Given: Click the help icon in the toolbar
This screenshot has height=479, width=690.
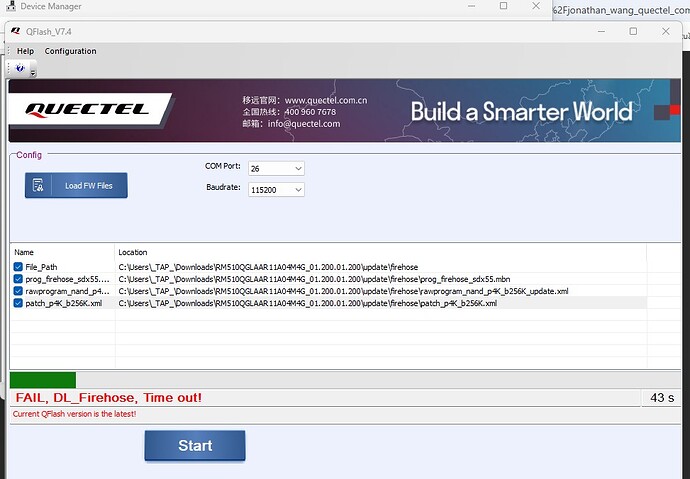Looking at the screenshot, I should 20,68.
